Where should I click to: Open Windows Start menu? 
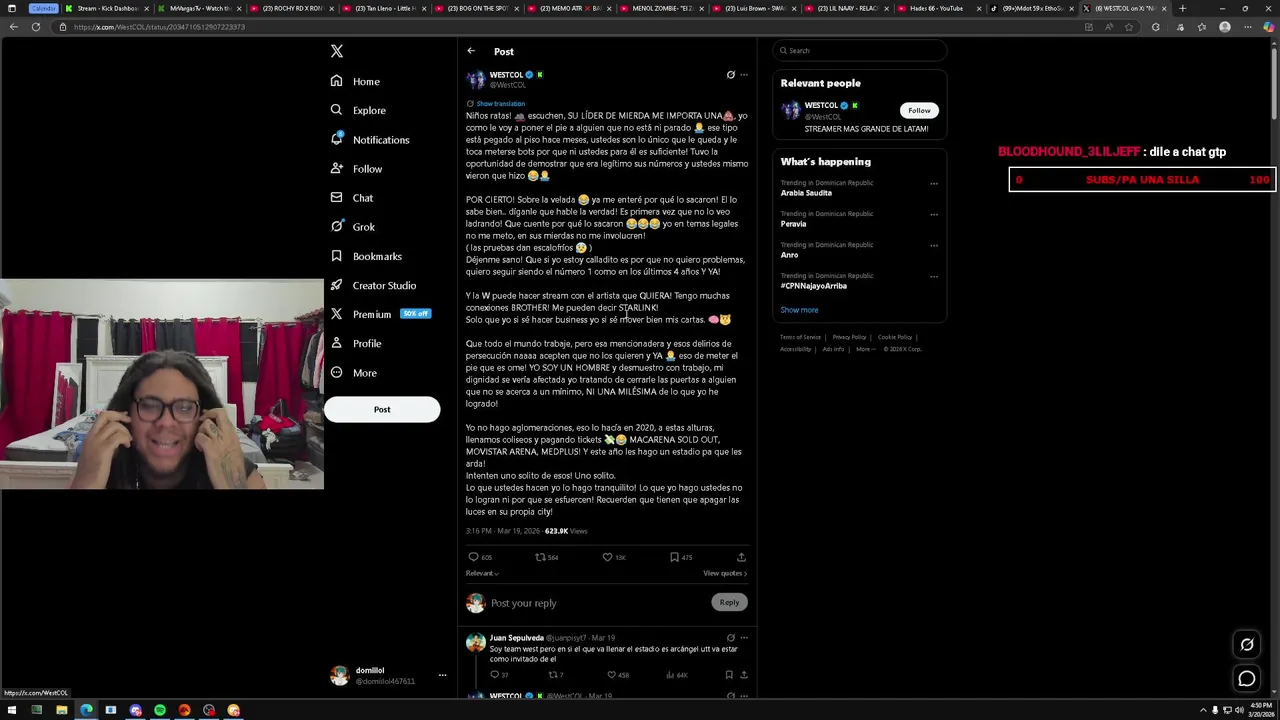(x=12, y=710)
